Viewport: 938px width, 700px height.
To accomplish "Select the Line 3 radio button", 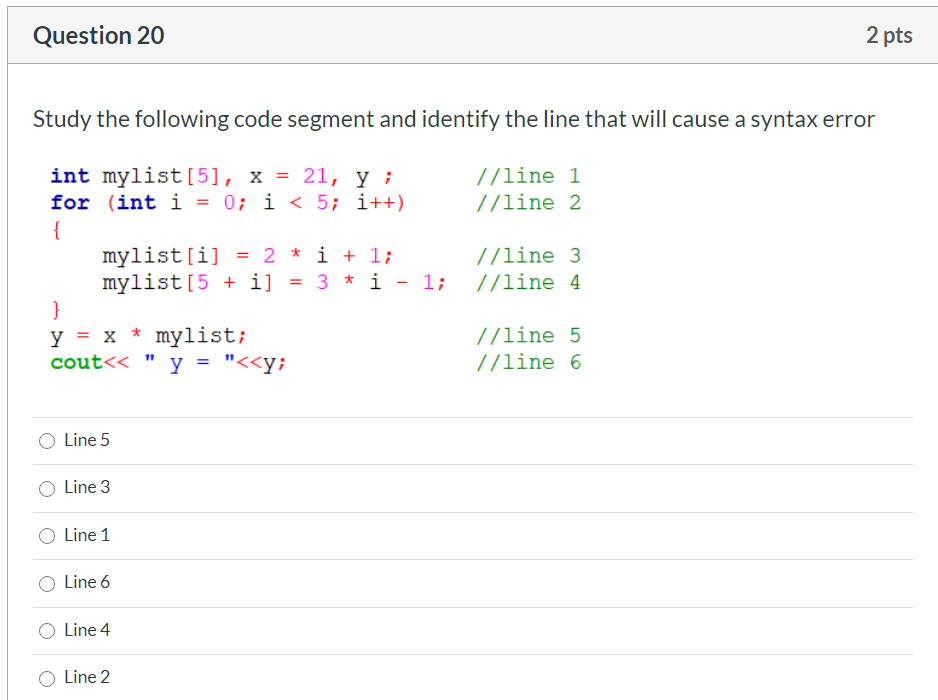I will [x=47, y=488].
